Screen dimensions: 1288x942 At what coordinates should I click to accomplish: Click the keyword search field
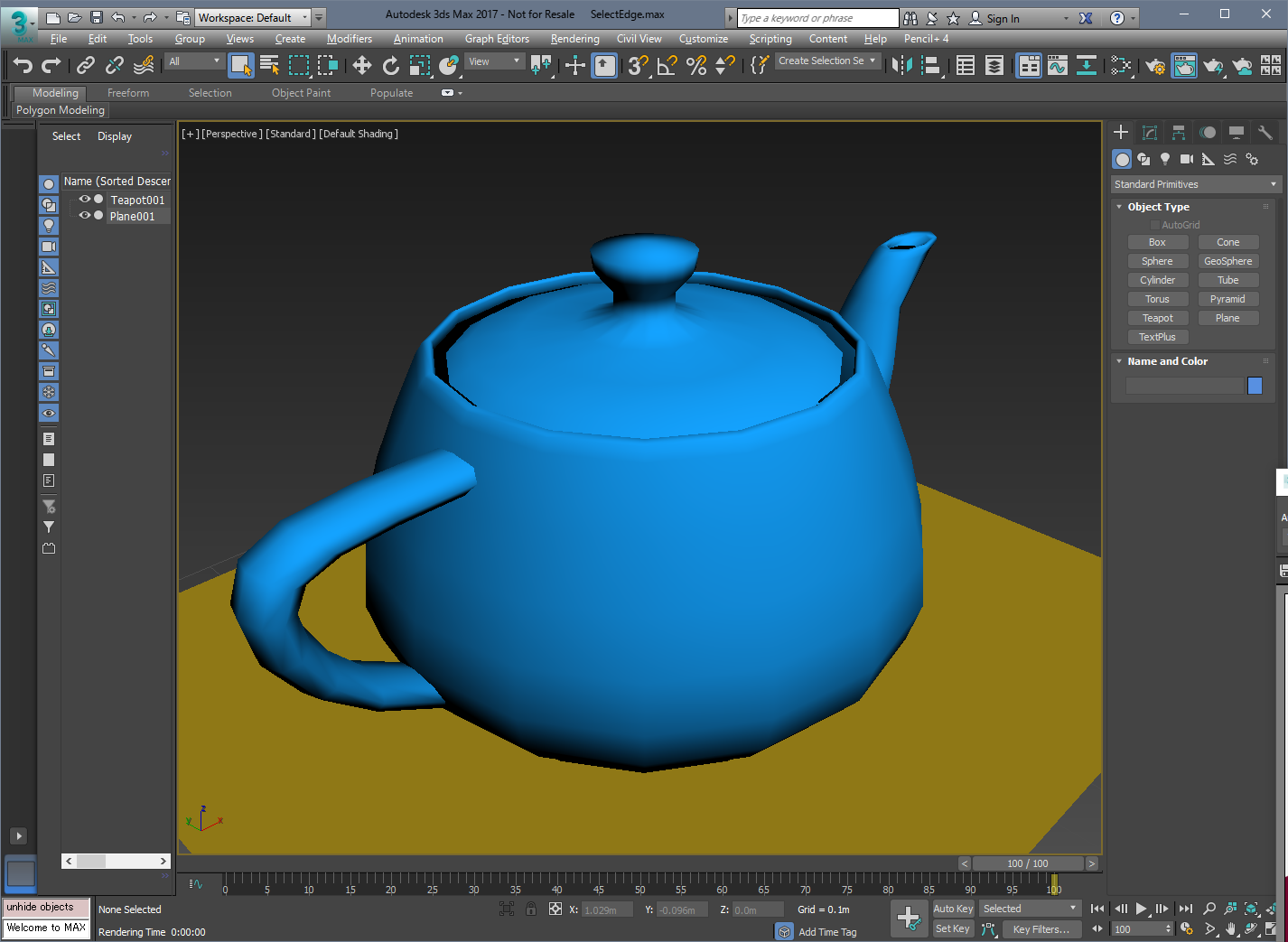click(x=817, y=18)
